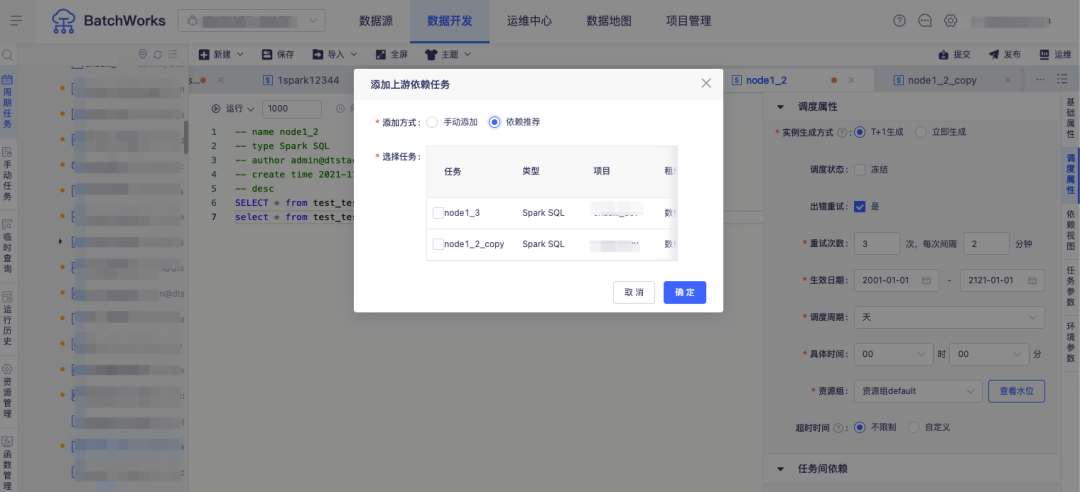The image size is (1080, 492).
Task: Click the 发布 publish toolbar button
Action: [1005, 54]
